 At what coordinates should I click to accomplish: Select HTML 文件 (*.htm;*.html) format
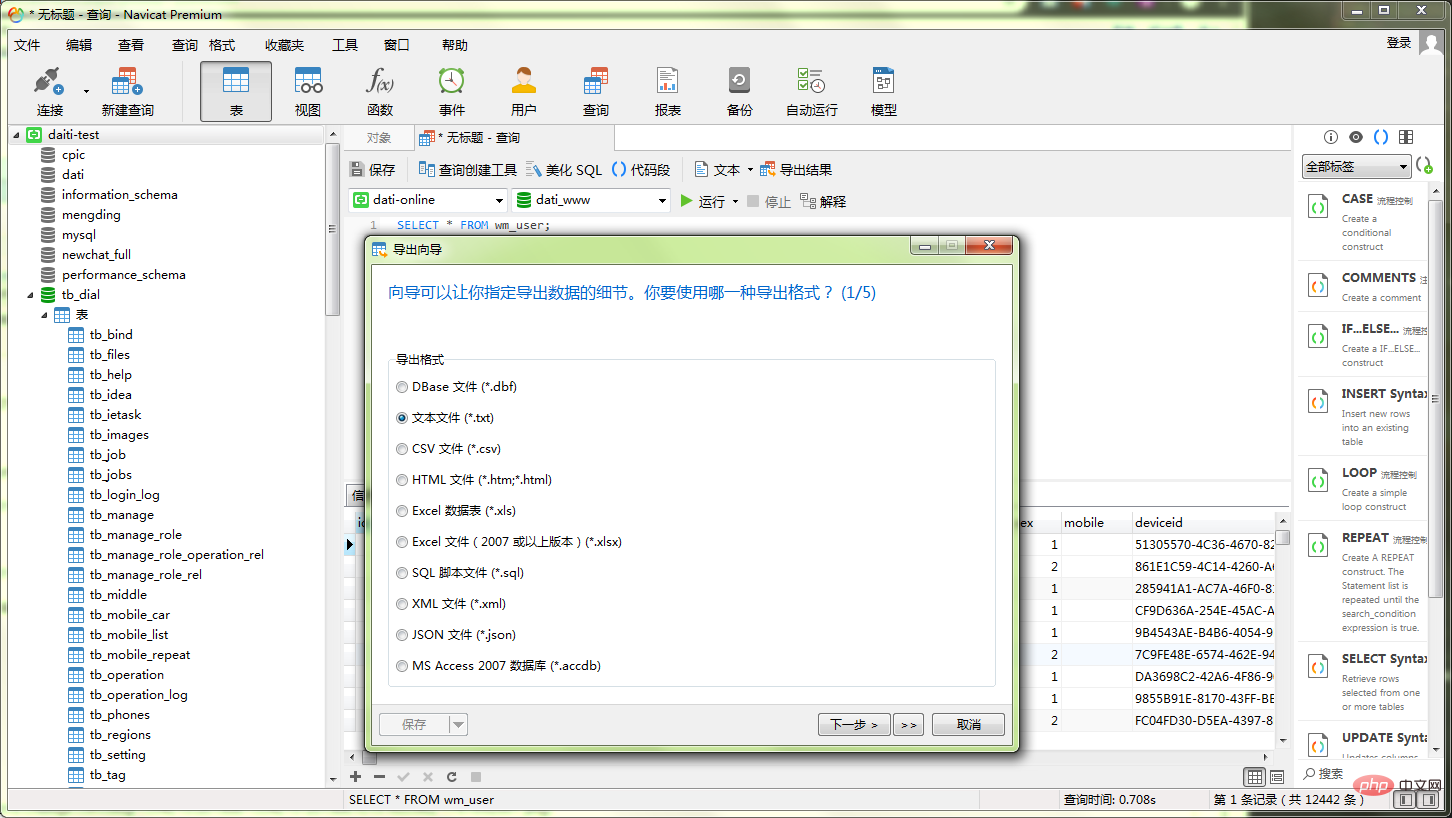pyautogui.click(x=474, y=480)
